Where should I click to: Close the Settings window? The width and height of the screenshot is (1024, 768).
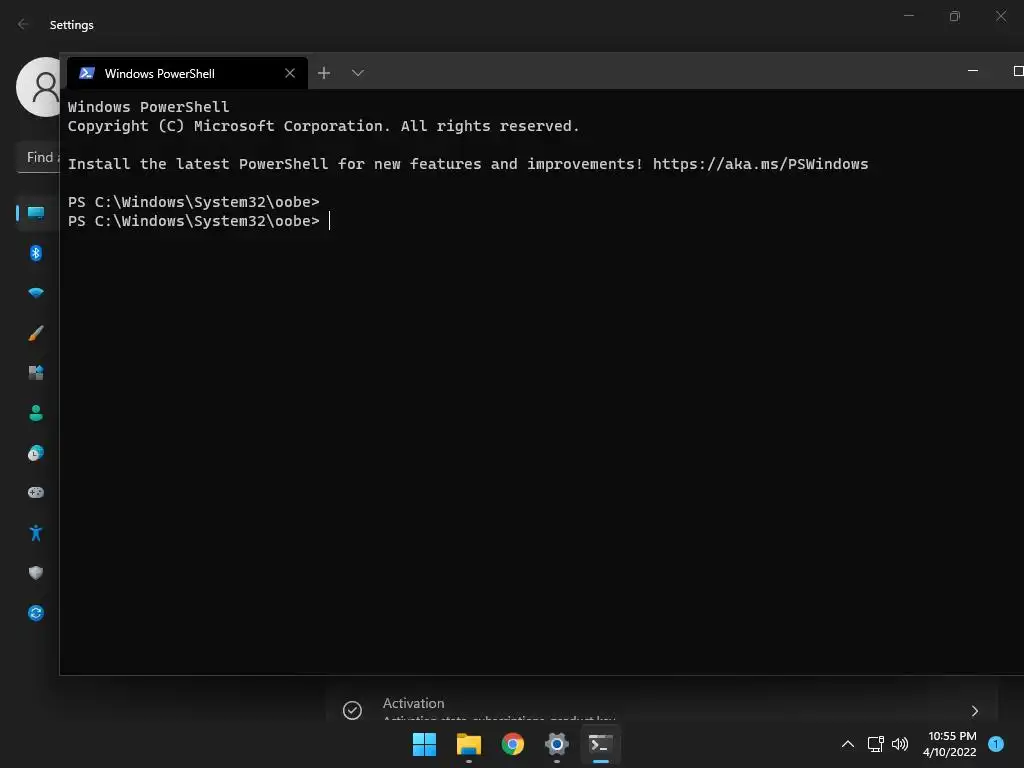coord(1001,16)
